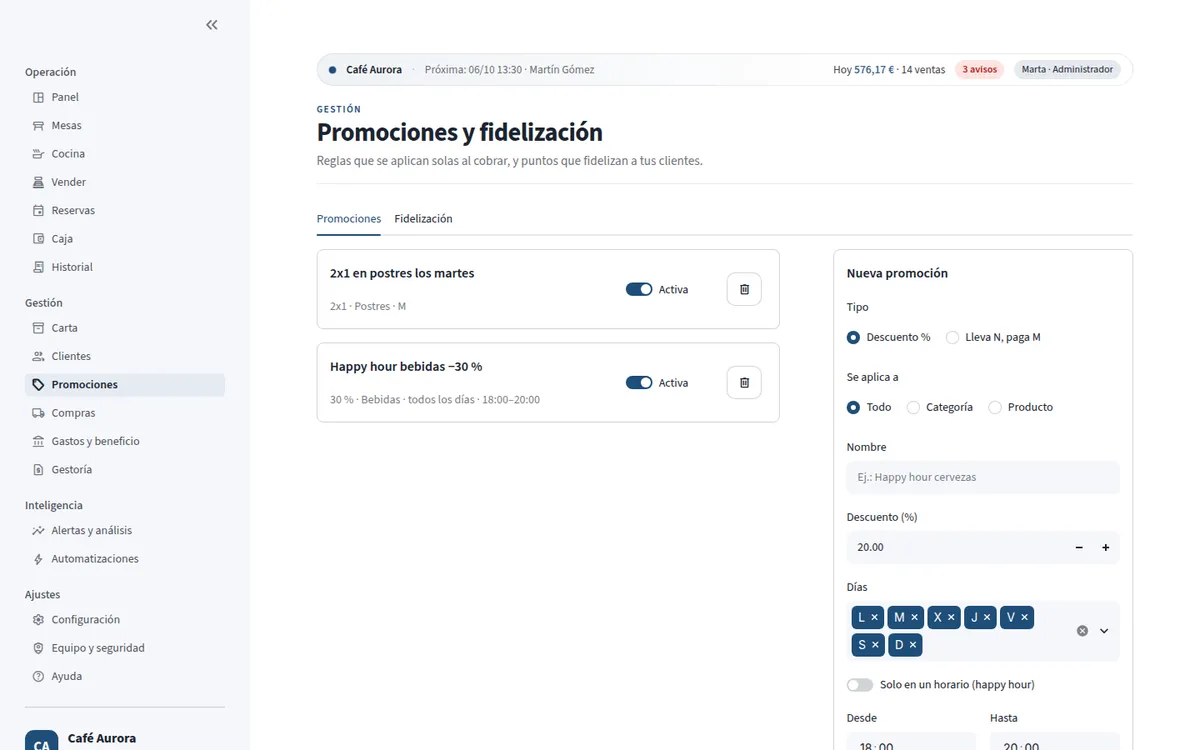Remove day S from the Días selection
The image size is (1200, 750).
(x=875, y=646)
